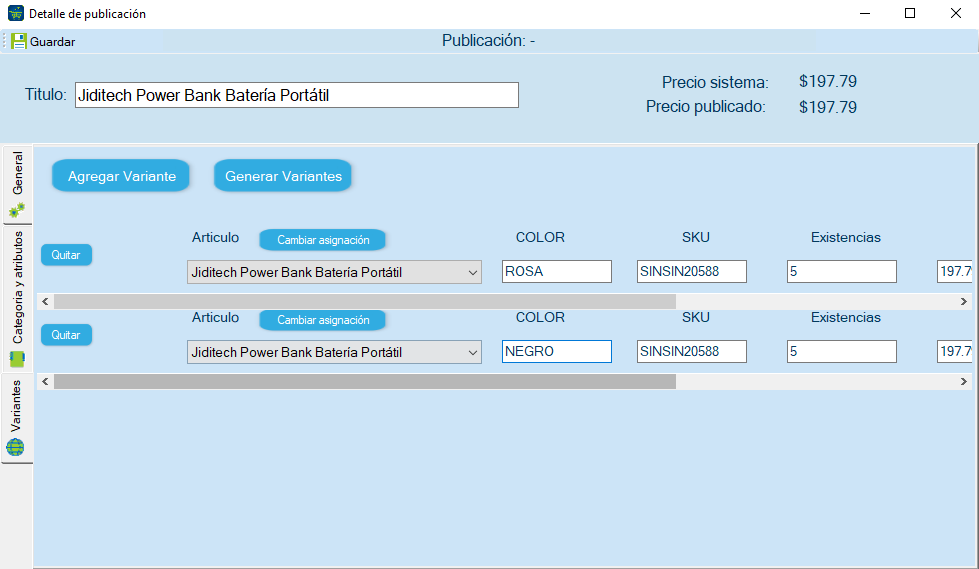Click Existencias label in ROSA variant row
Image resolution: width=979 pixels, height=569 pixels.
pos(845,237)
